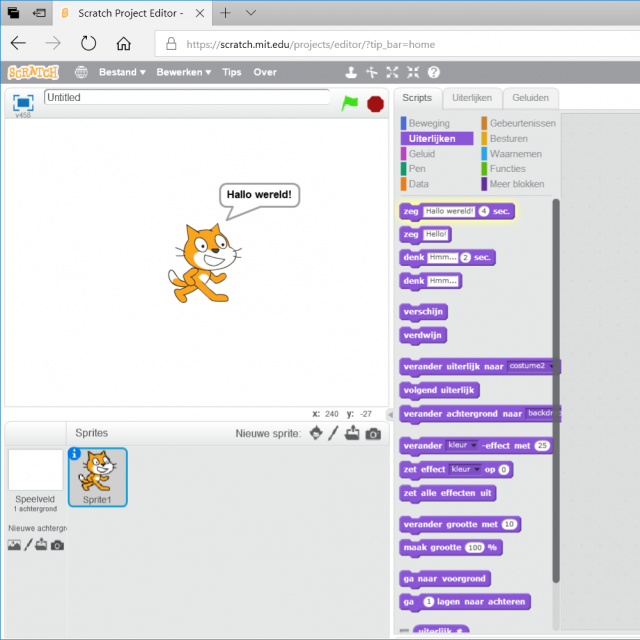Viewport: 640px width, 640px height.
Task: Click the green flag to start
Action: tap(349, 103)
